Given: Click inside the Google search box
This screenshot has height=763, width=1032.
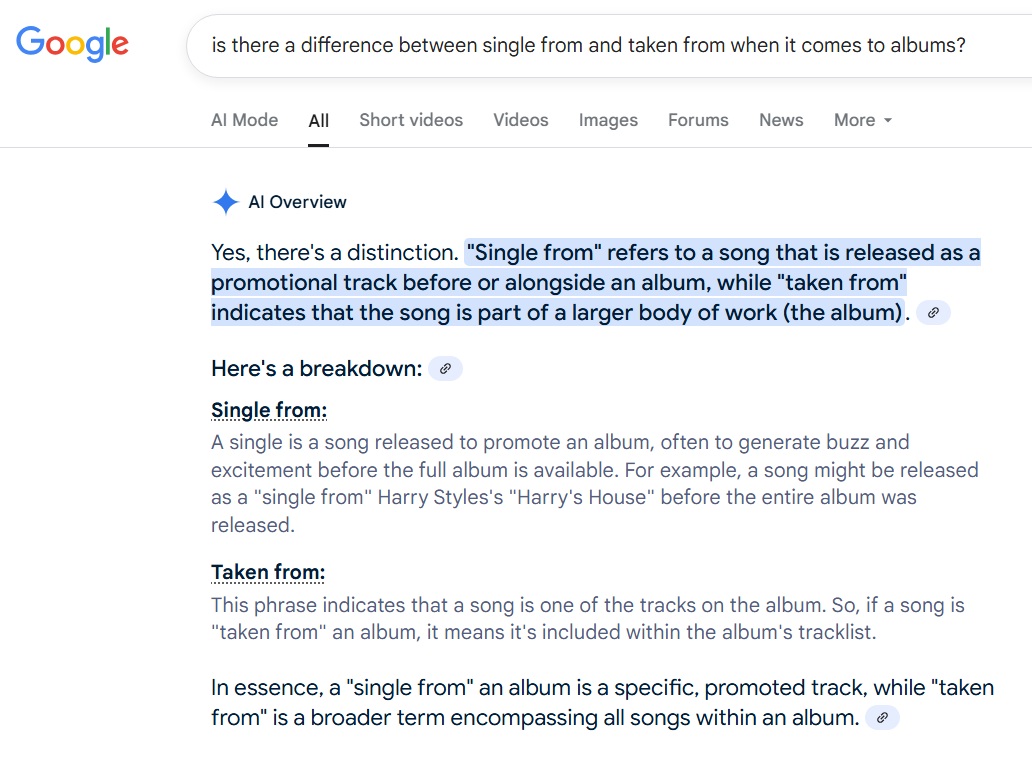Looking at the screenshot, I should (588, 45).
